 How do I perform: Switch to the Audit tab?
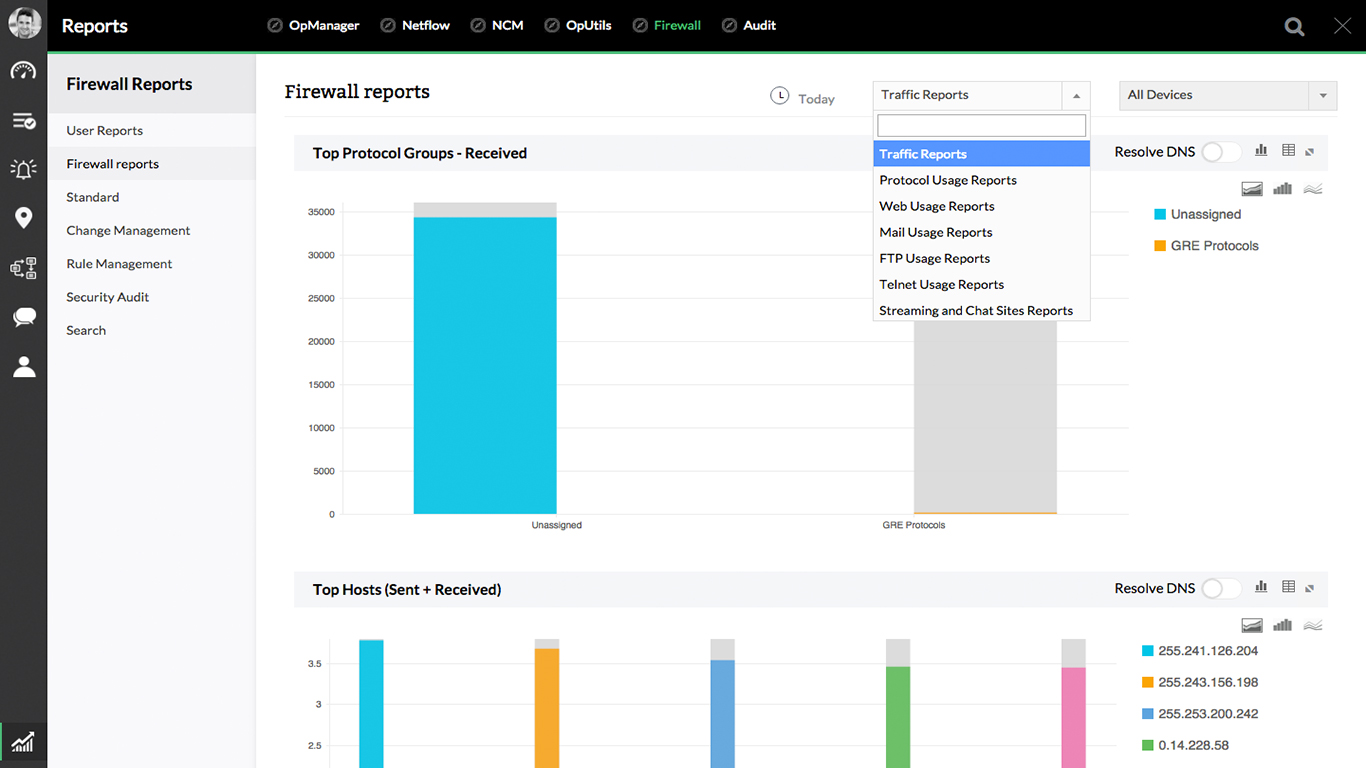[x=749, y=25]
